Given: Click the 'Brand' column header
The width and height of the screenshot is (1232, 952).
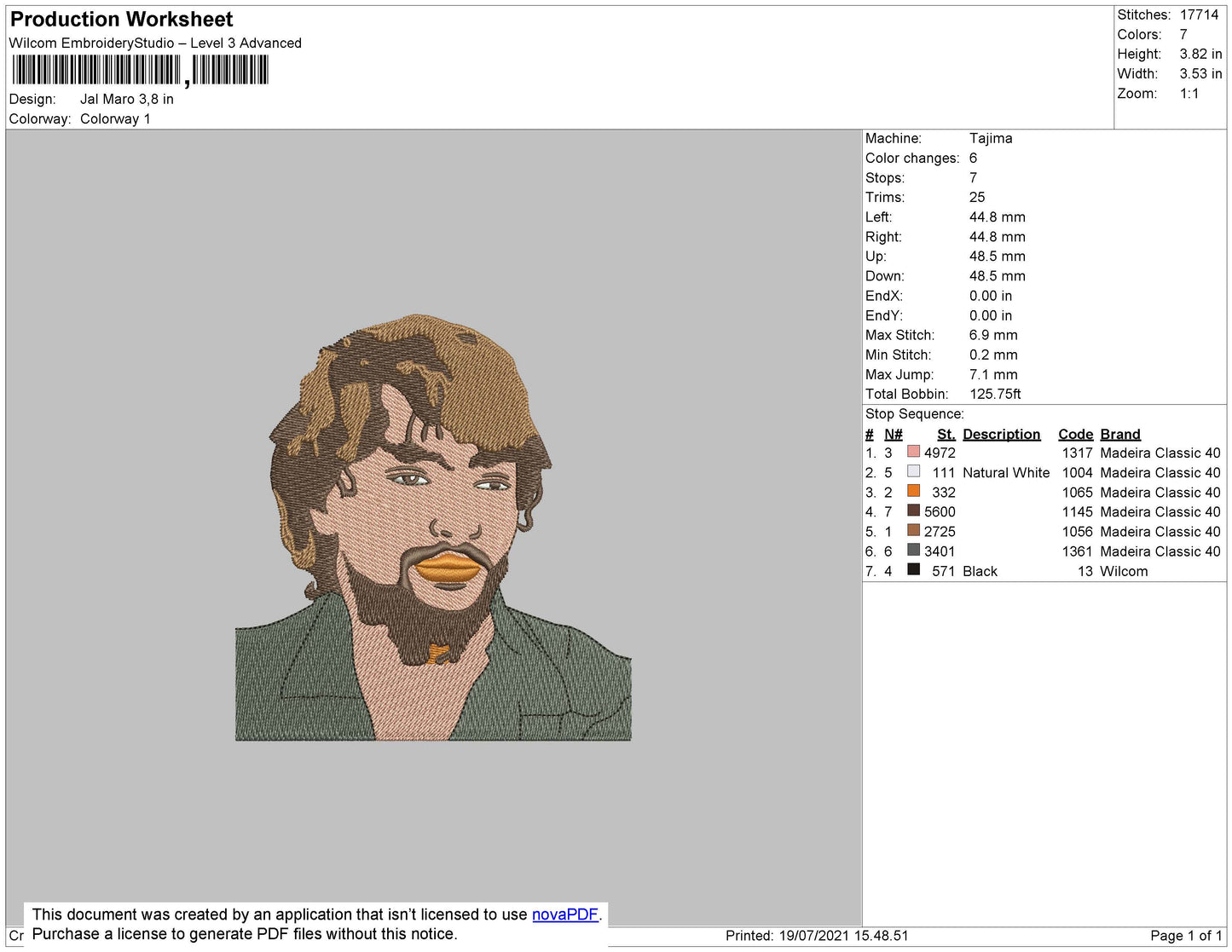Looking at the screenshot, I should coord(1120,434).
